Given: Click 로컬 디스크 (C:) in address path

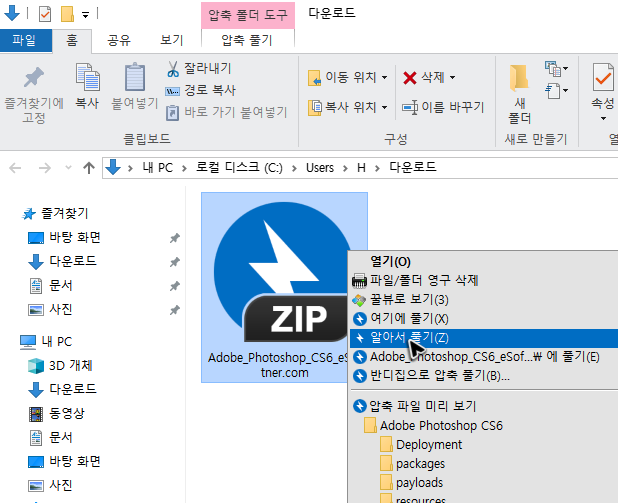Looking at the screenshot, I should [x=239, y=168].
